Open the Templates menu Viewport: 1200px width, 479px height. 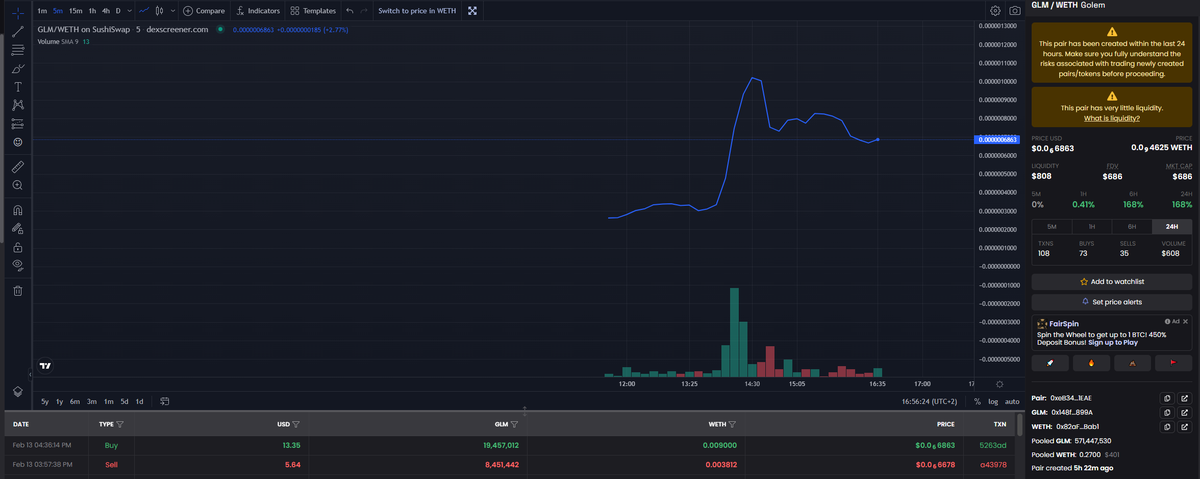pyautogui.click(x=313, y=10)
